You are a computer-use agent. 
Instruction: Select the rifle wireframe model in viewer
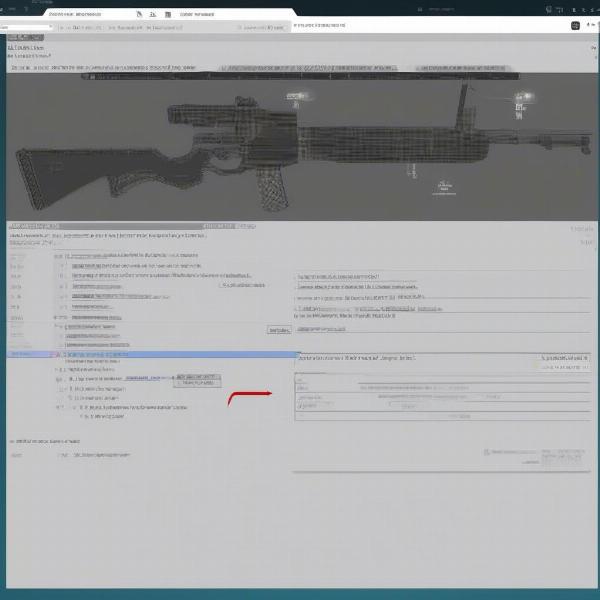[302, 153]
